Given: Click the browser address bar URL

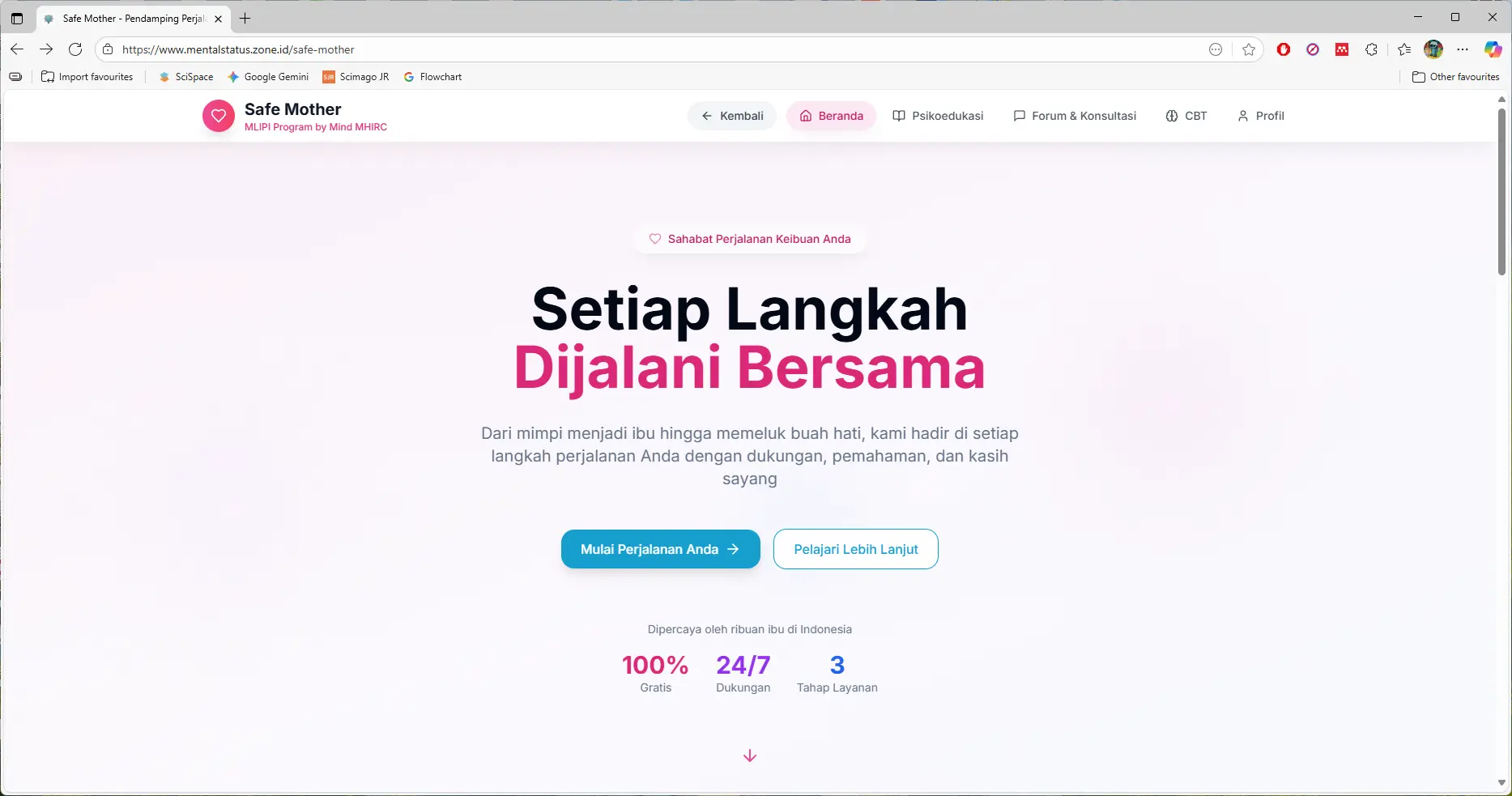Looking at the screenshot, I should pos(238,49).
